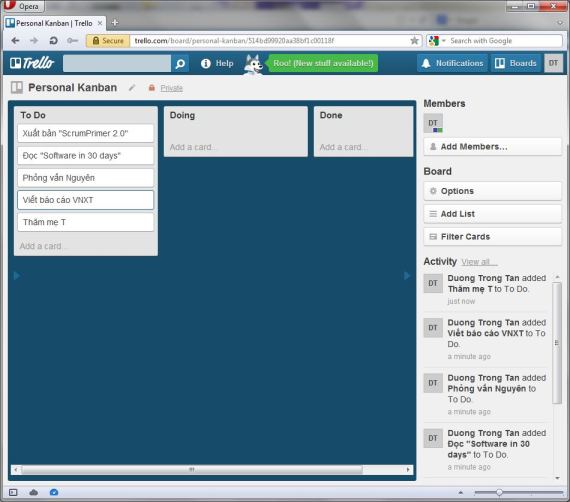Viewport: 570px width, 502px height.
Task: Click the Secure badge in address bar
Action: (x=108, y=41)
